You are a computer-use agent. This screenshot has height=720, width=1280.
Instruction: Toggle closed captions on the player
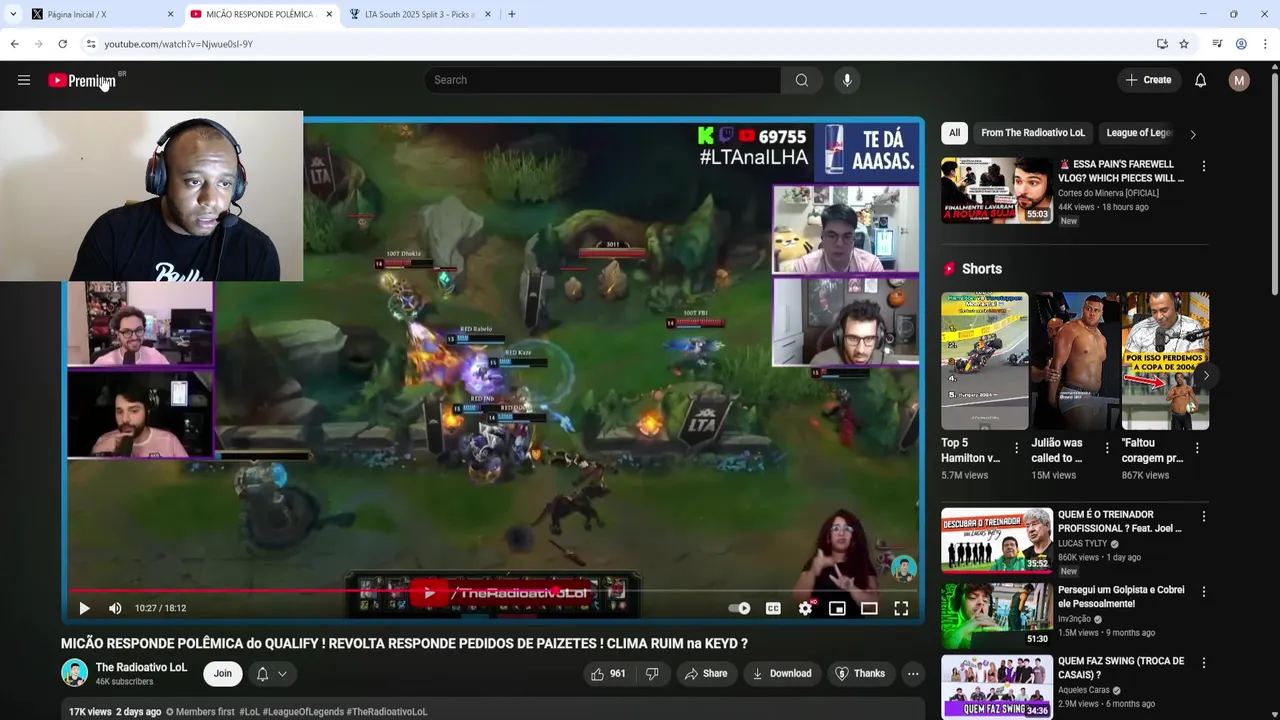(x=773, y=608)
